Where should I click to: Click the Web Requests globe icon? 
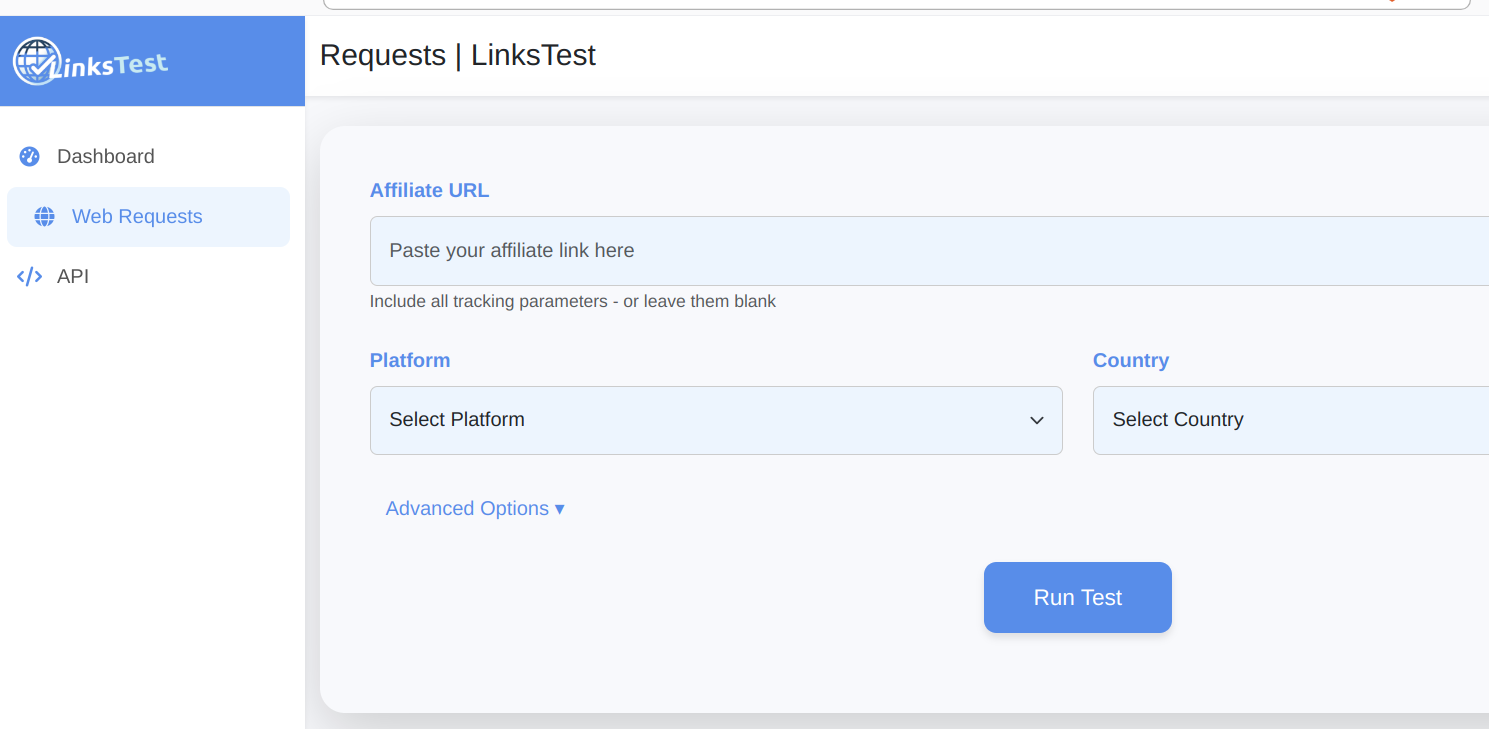[x=44, y=217]
